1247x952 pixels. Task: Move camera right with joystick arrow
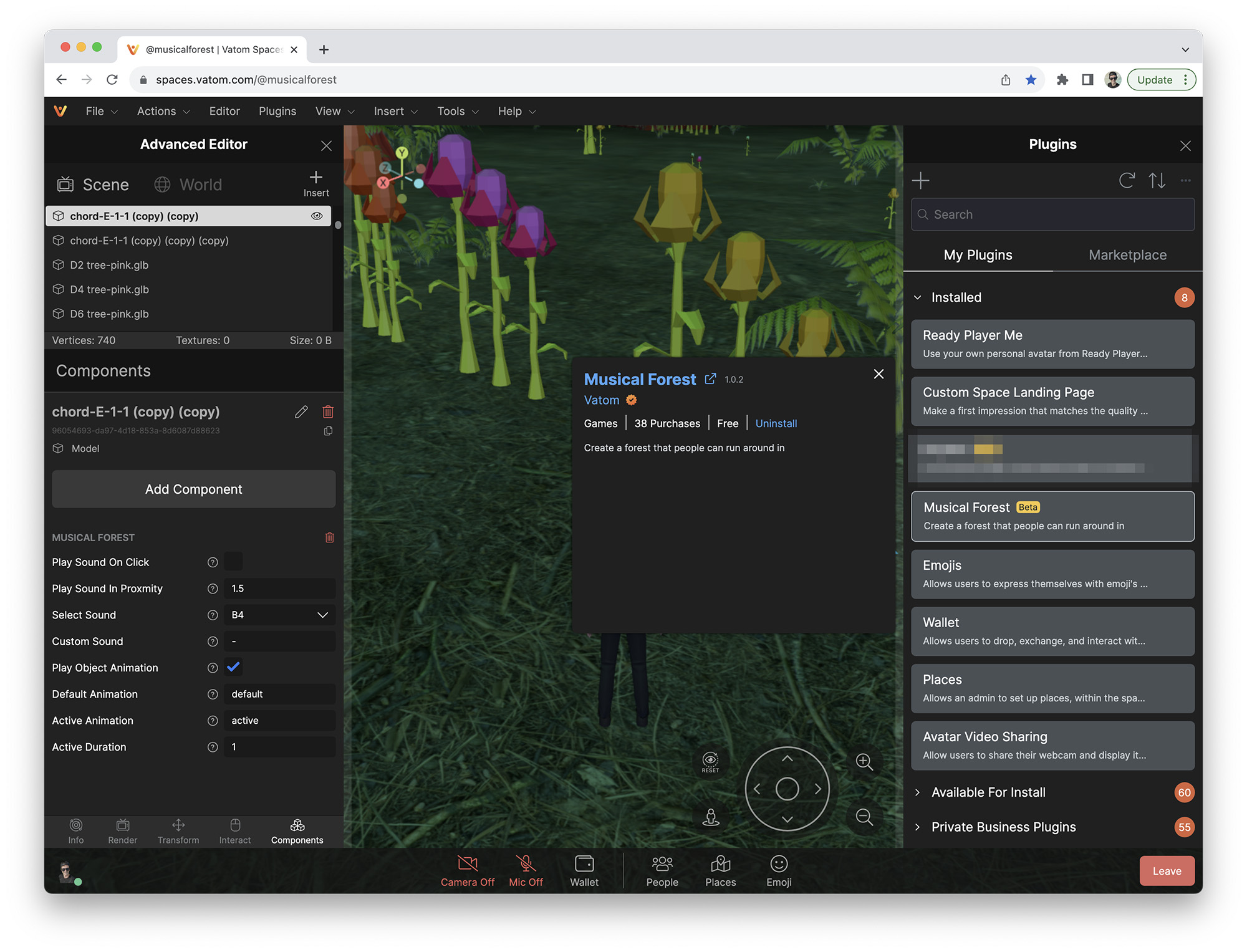point(818,789)
